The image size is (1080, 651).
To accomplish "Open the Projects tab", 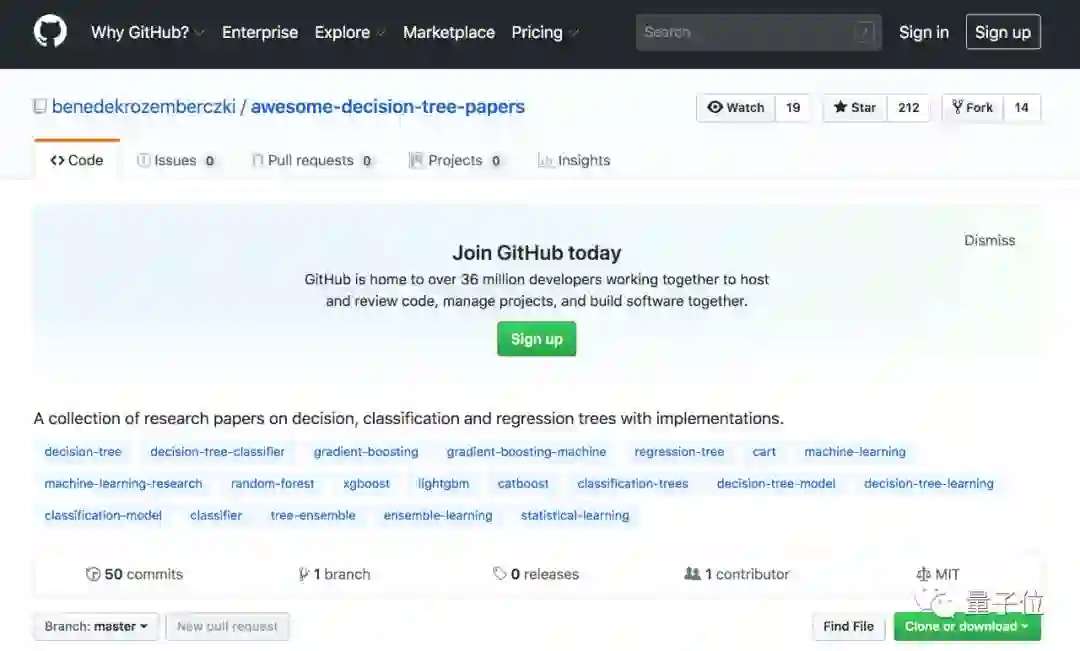I will (455, 161).
